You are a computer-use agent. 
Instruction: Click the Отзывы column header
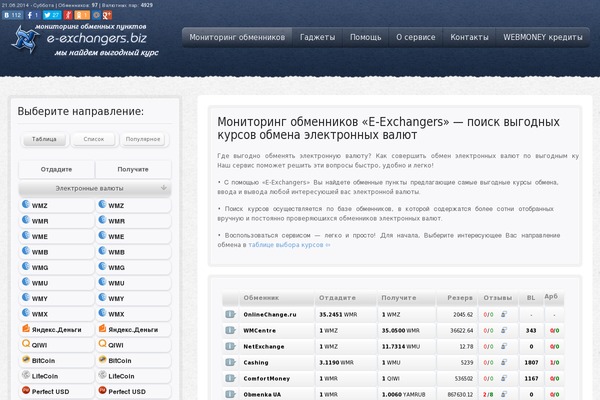click(497, 298)
